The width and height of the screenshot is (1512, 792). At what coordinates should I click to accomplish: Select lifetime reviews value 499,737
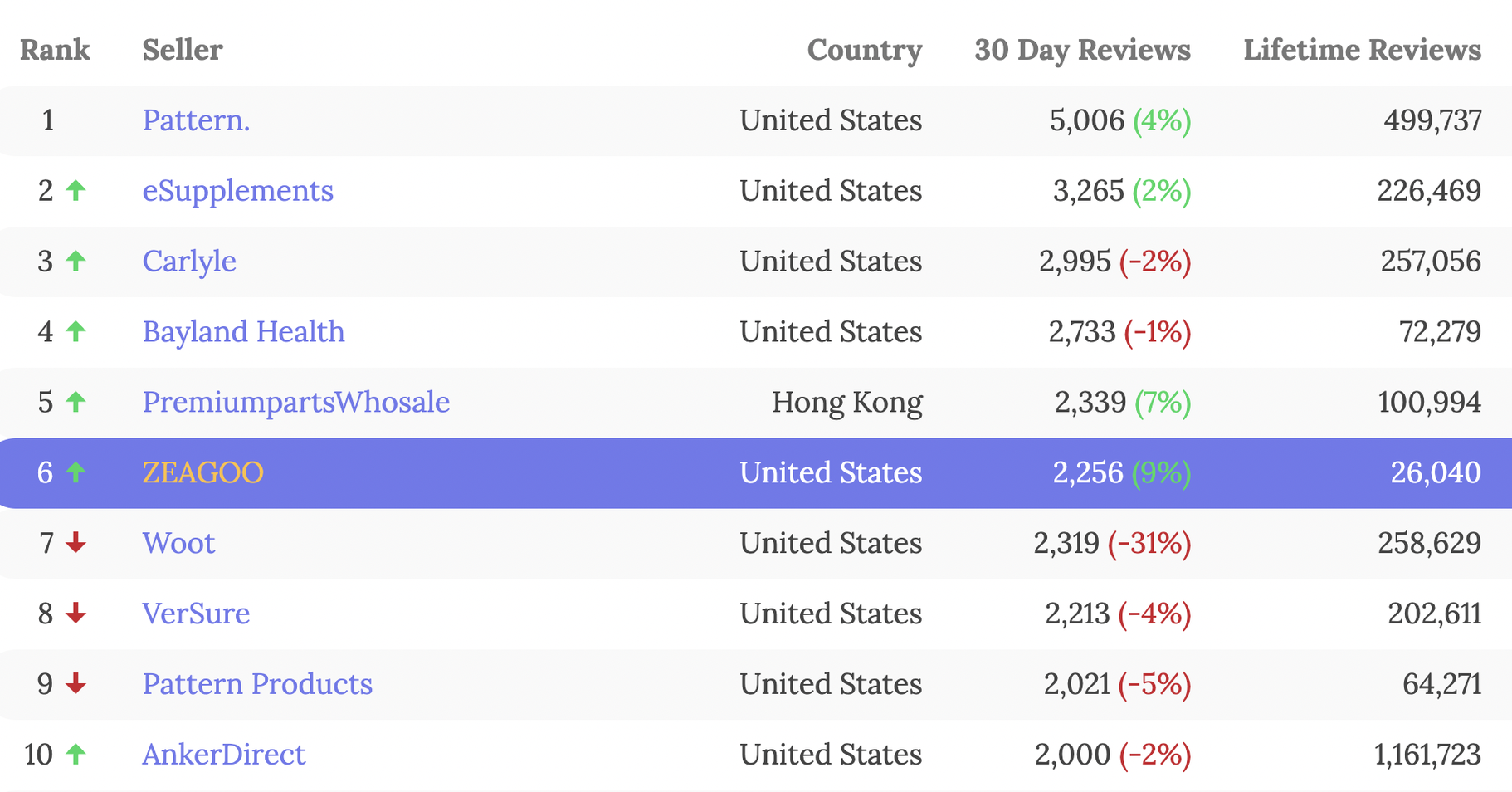(x=1432, y=120)
